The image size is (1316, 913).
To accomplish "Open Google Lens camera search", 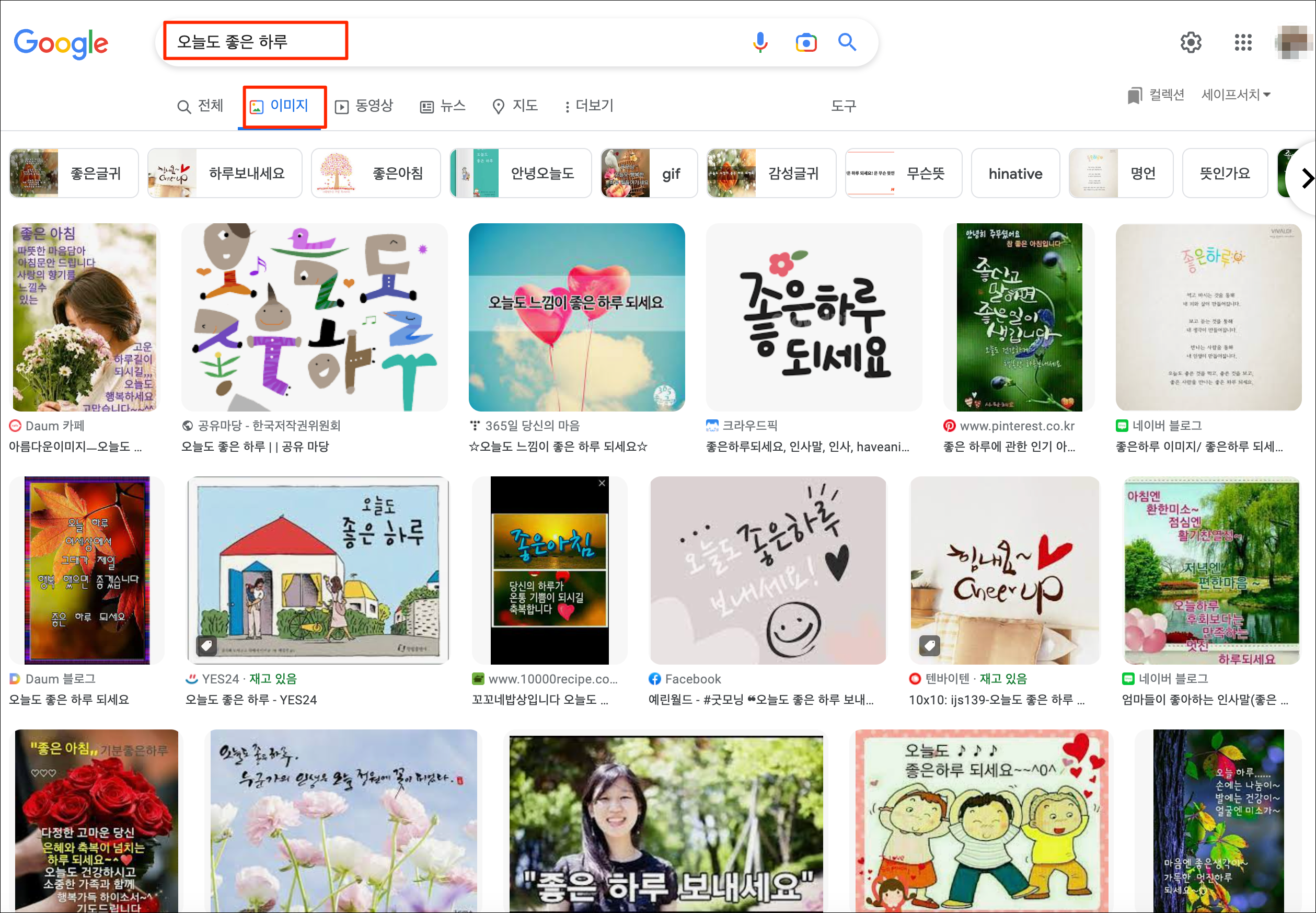I will [x=805, y=42].
